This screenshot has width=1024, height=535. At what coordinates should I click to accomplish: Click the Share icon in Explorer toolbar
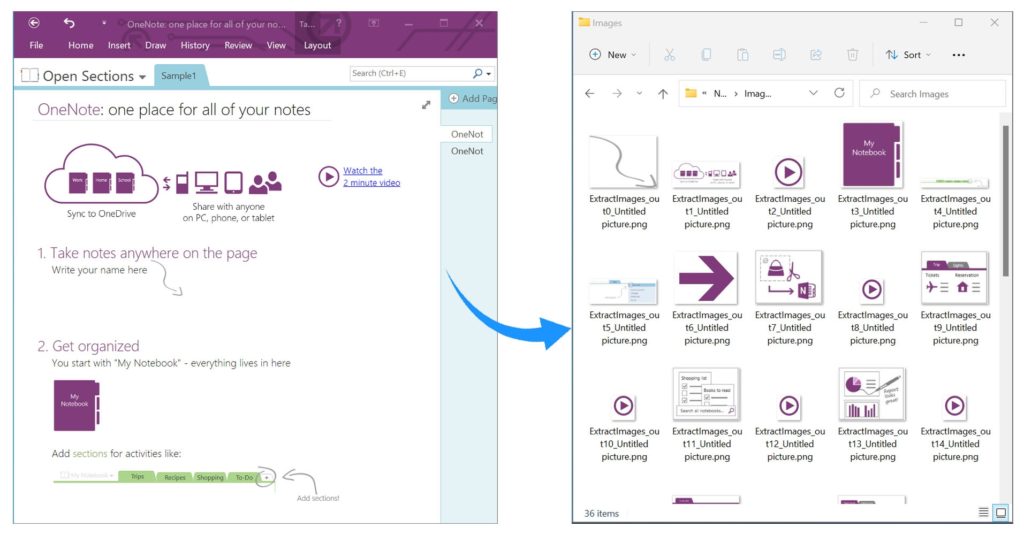816,55
